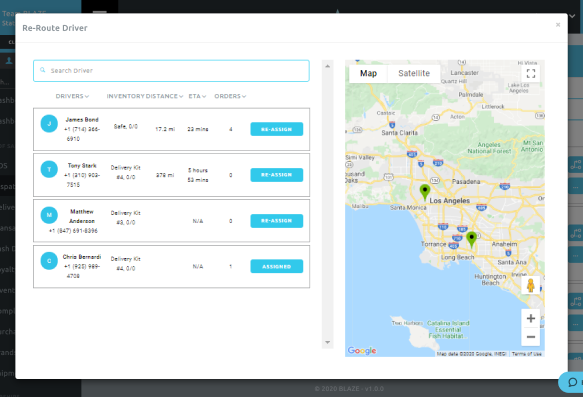The height and width of the screenshot is (397, 583).
Task: Toggle fullscreen map view
Action: 531,73
